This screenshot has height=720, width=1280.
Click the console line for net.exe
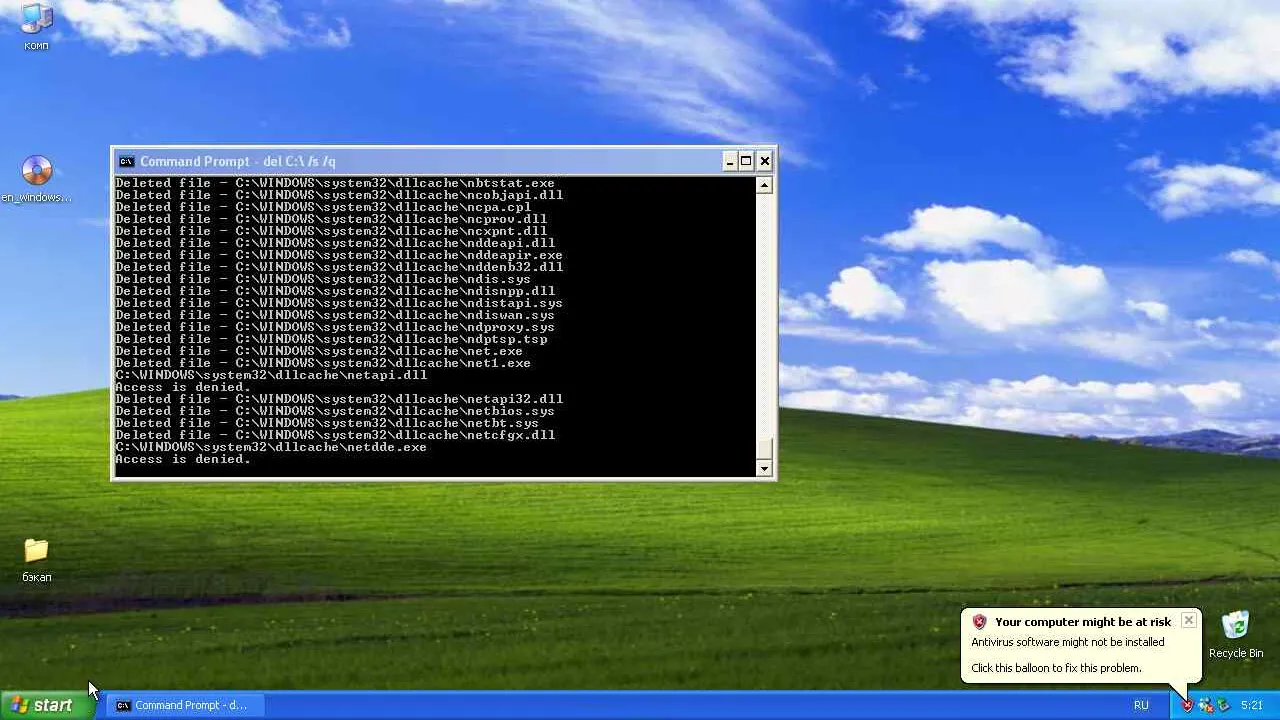[x=319, y=351]
